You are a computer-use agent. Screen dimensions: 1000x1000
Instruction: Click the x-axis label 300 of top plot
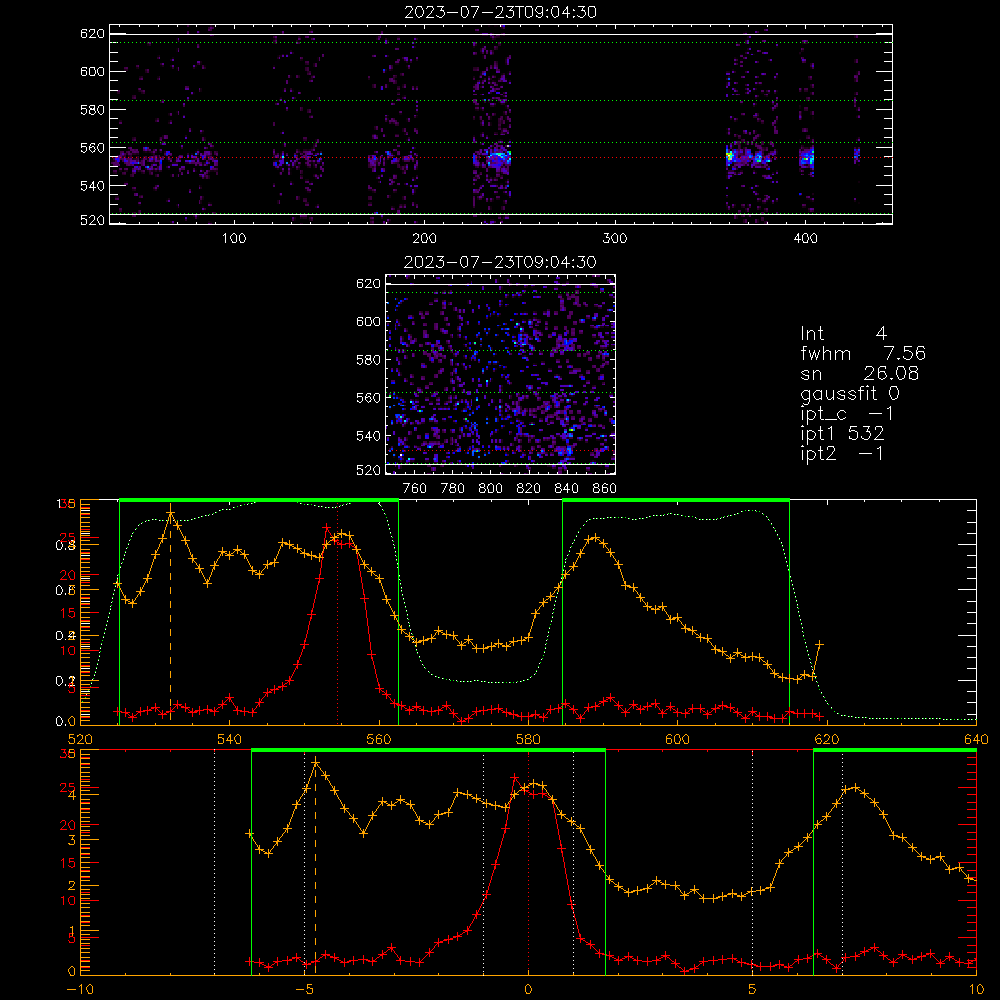pyautogui.click(x=615, y=239)
